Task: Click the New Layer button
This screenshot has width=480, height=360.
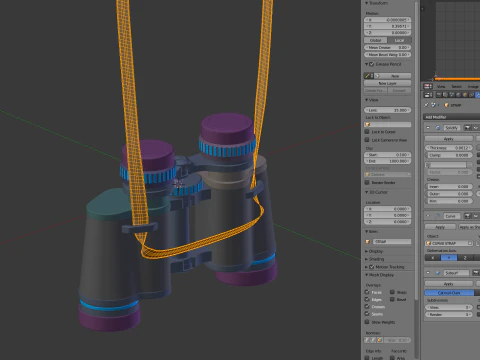Action: coord(388,83)
